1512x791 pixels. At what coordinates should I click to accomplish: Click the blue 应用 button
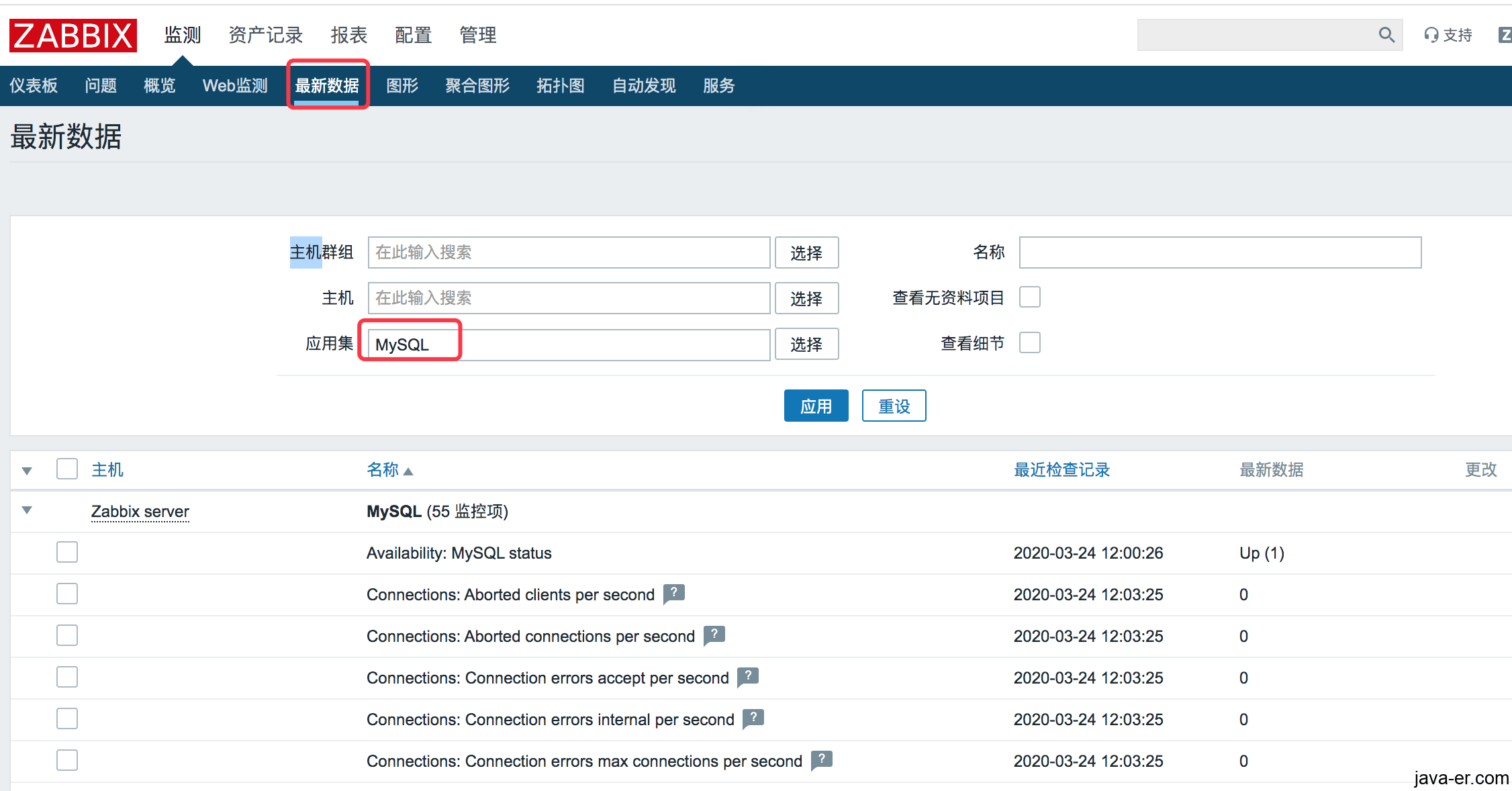tap(816, 406)
